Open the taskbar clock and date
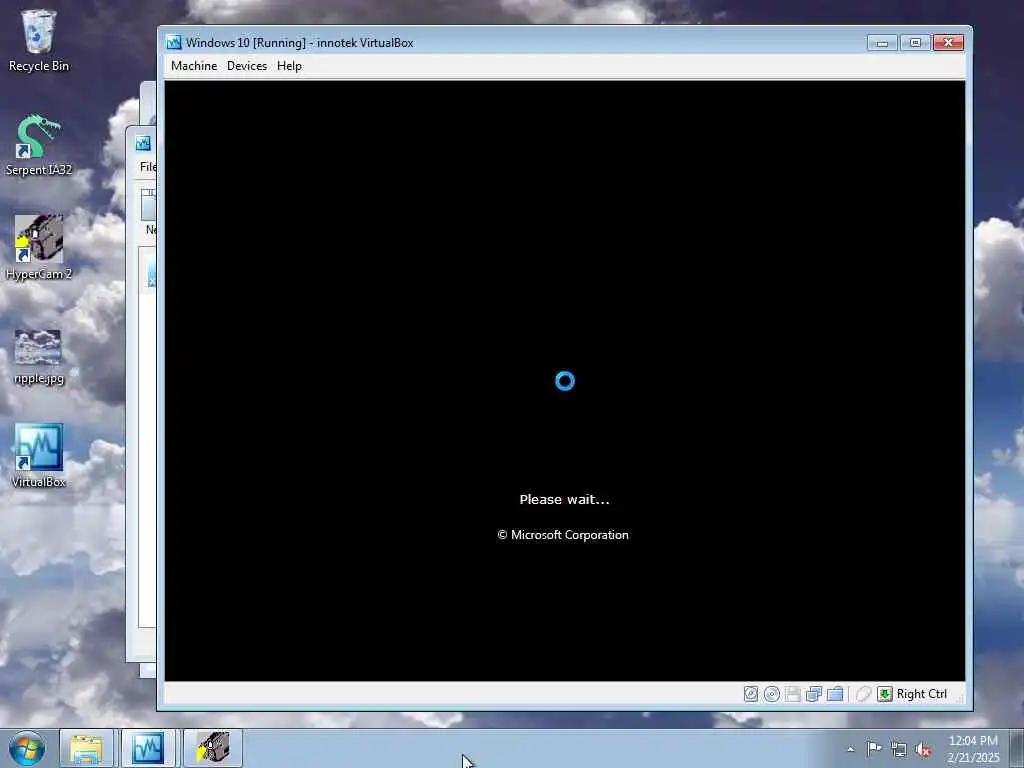Viewport: 1024px width, 768px height. (973, 748)
